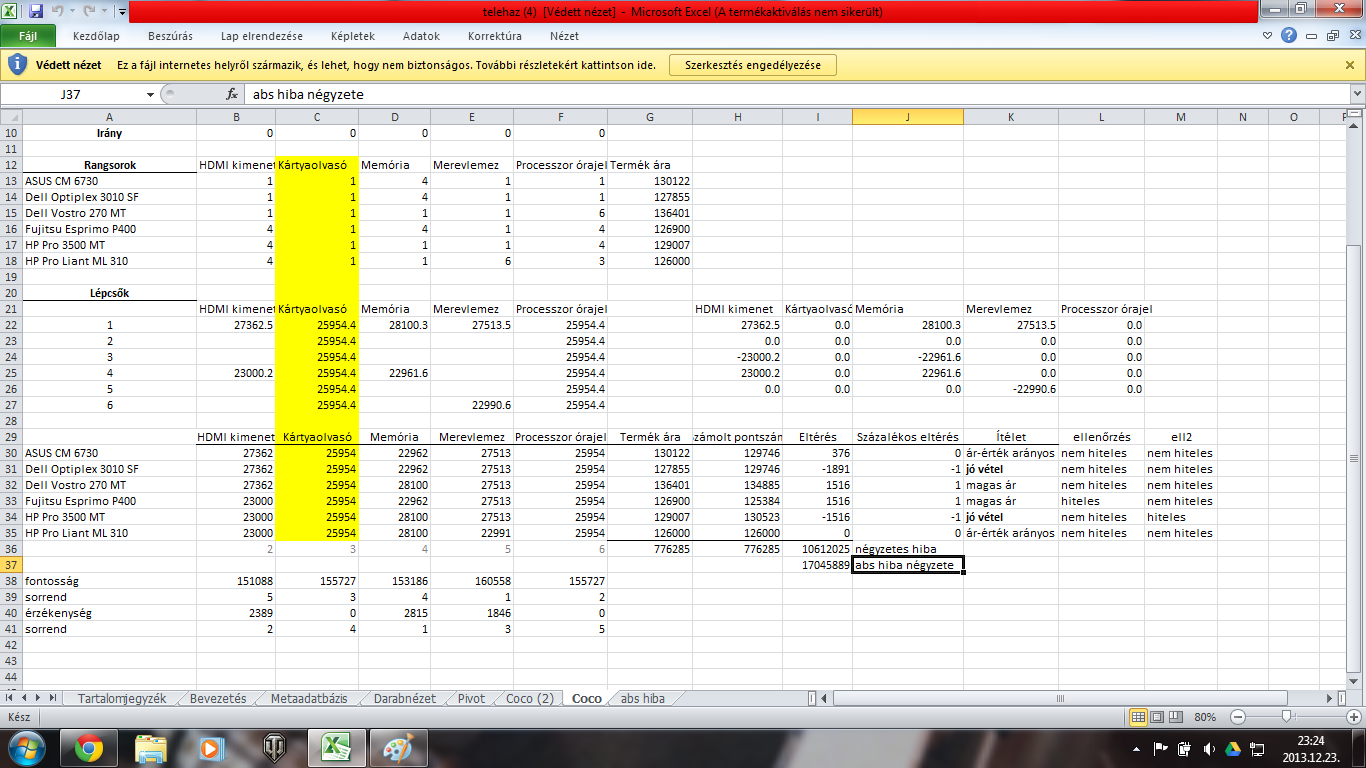Image resolution: width=1366 pixels, height=768 pixels.
Task: Open Windows Media Player from taskbar
Action: tap(212, 747)
